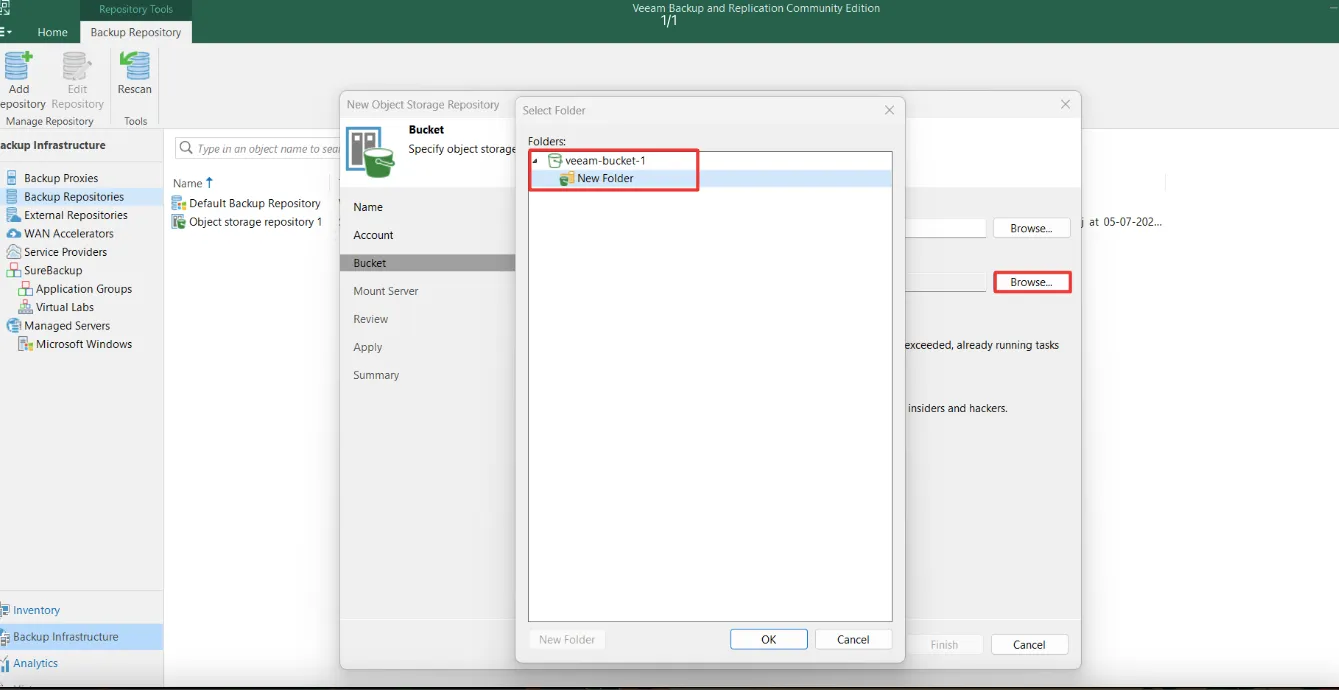This screenshot has height=690, width=1339.
Task: Click the Managed Servers icon
Action: [x=13, y=326]
